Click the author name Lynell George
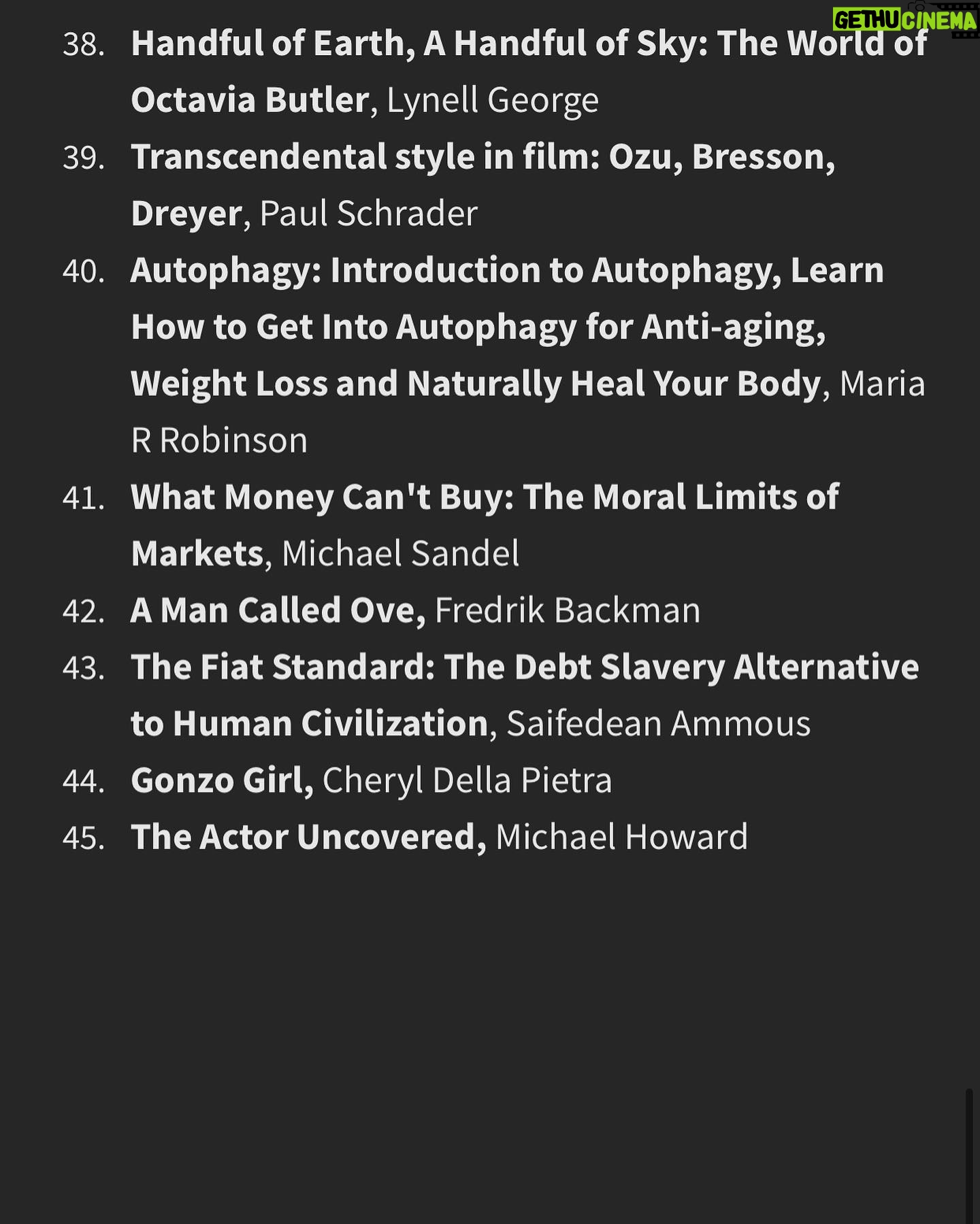980x1224 pixels. click(493, 100)
